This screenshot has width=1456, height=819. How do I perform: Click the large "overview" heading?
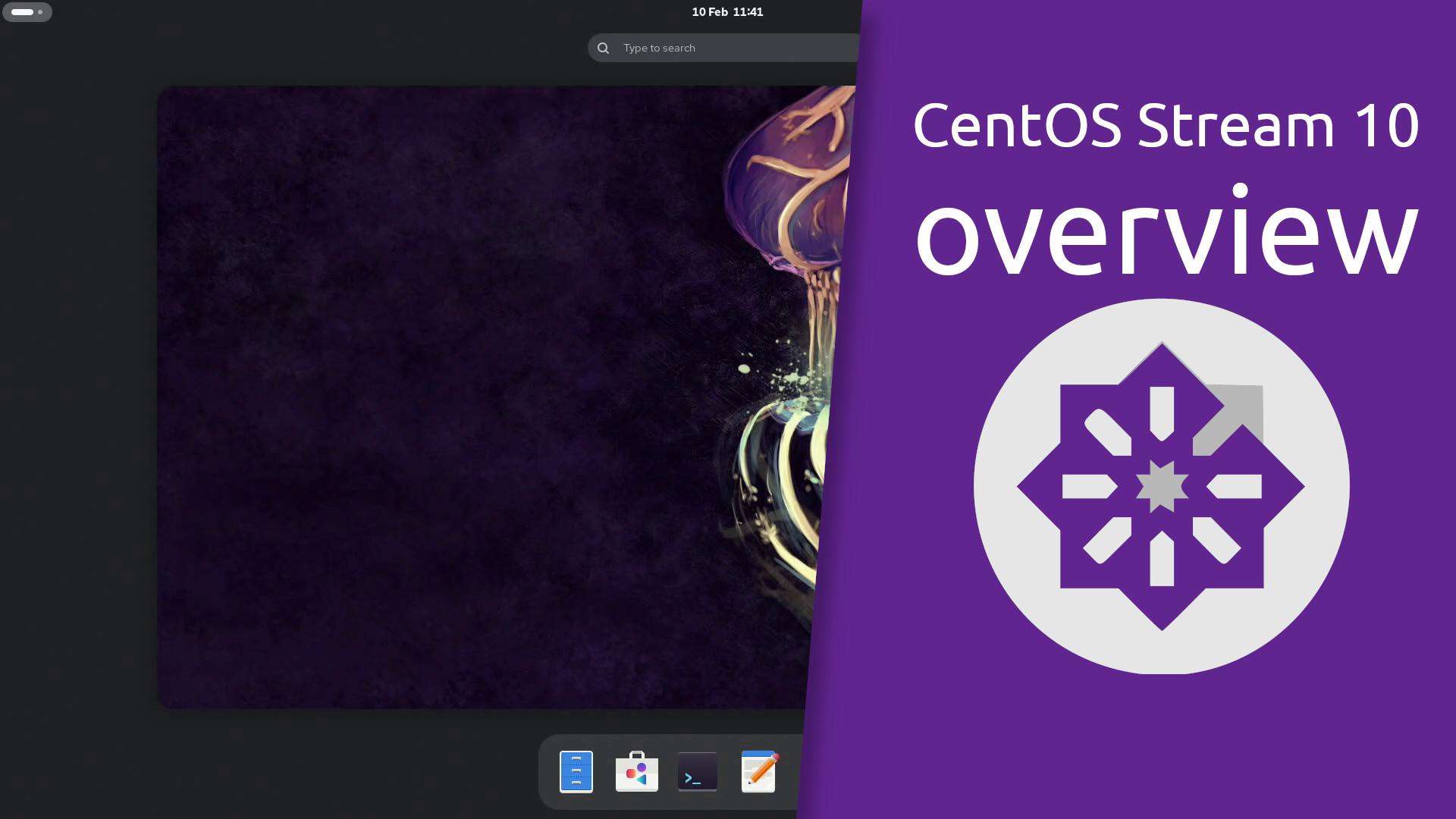click(x=1165, y=231)
